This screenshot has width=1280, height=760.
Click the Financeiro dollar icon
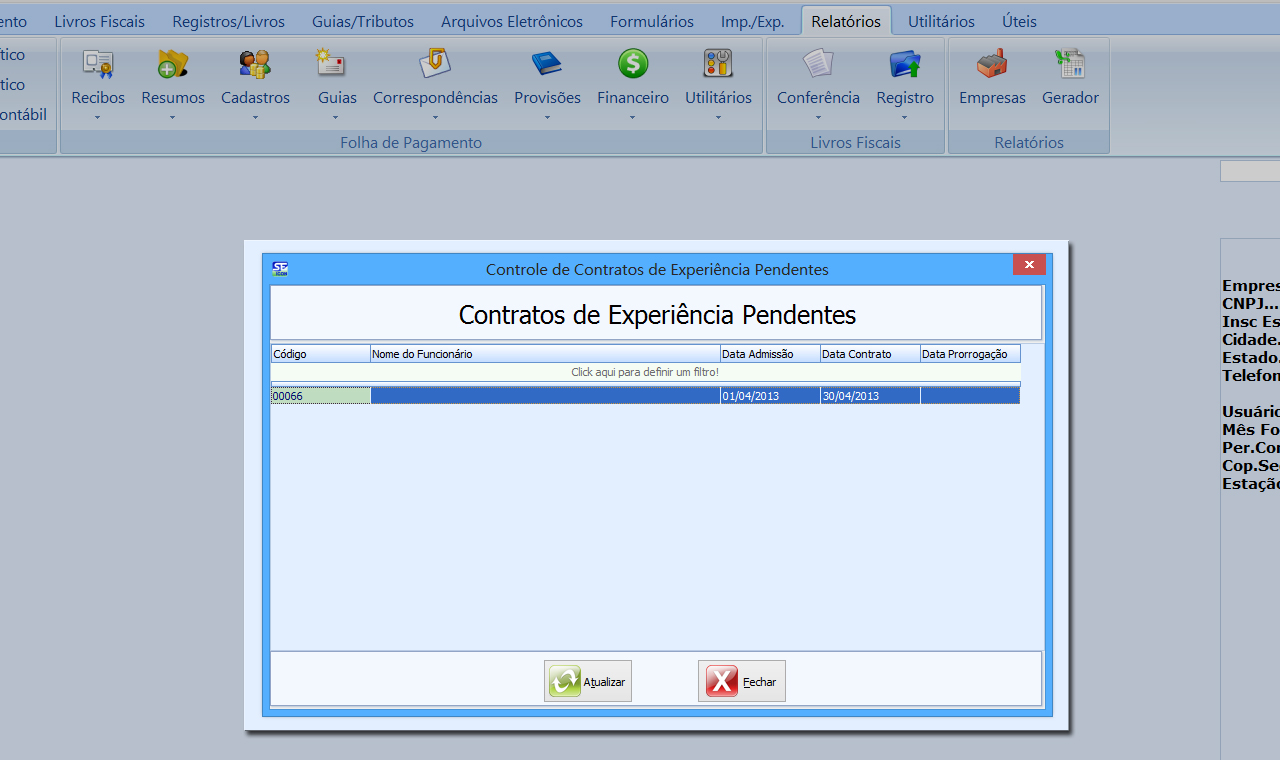click(632, 65)
